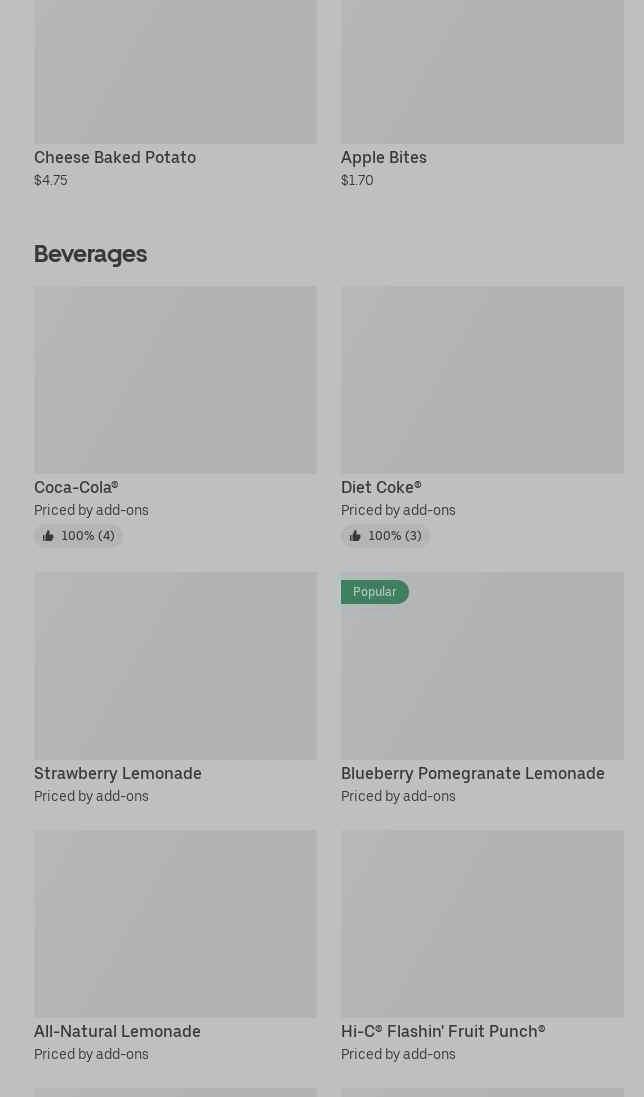
Task: Click All-Natural Lemonade item name
Action: pos(117,1032)
